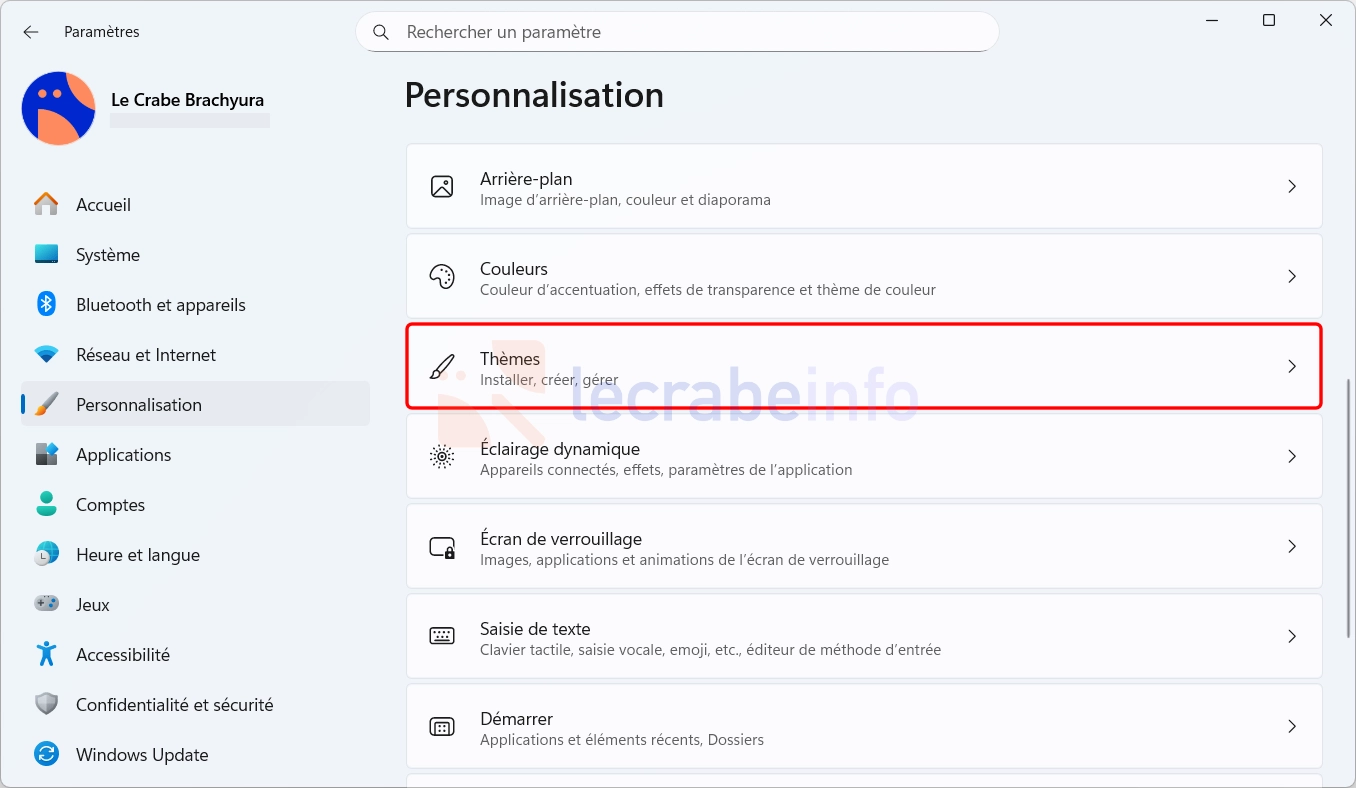Click the Écran de verrouillage lock-screen icon
The height and width of the screenshot is (788, 1356).
[442, 546]
